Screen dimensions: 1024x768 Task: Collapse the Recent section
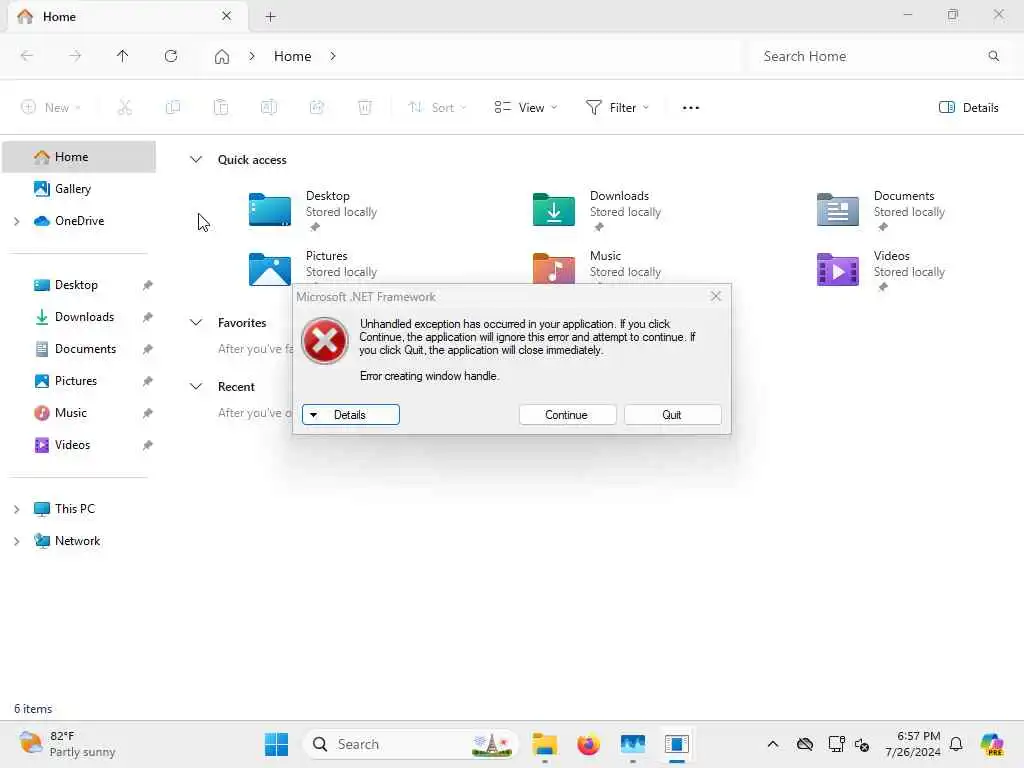(x=196, y=386)
